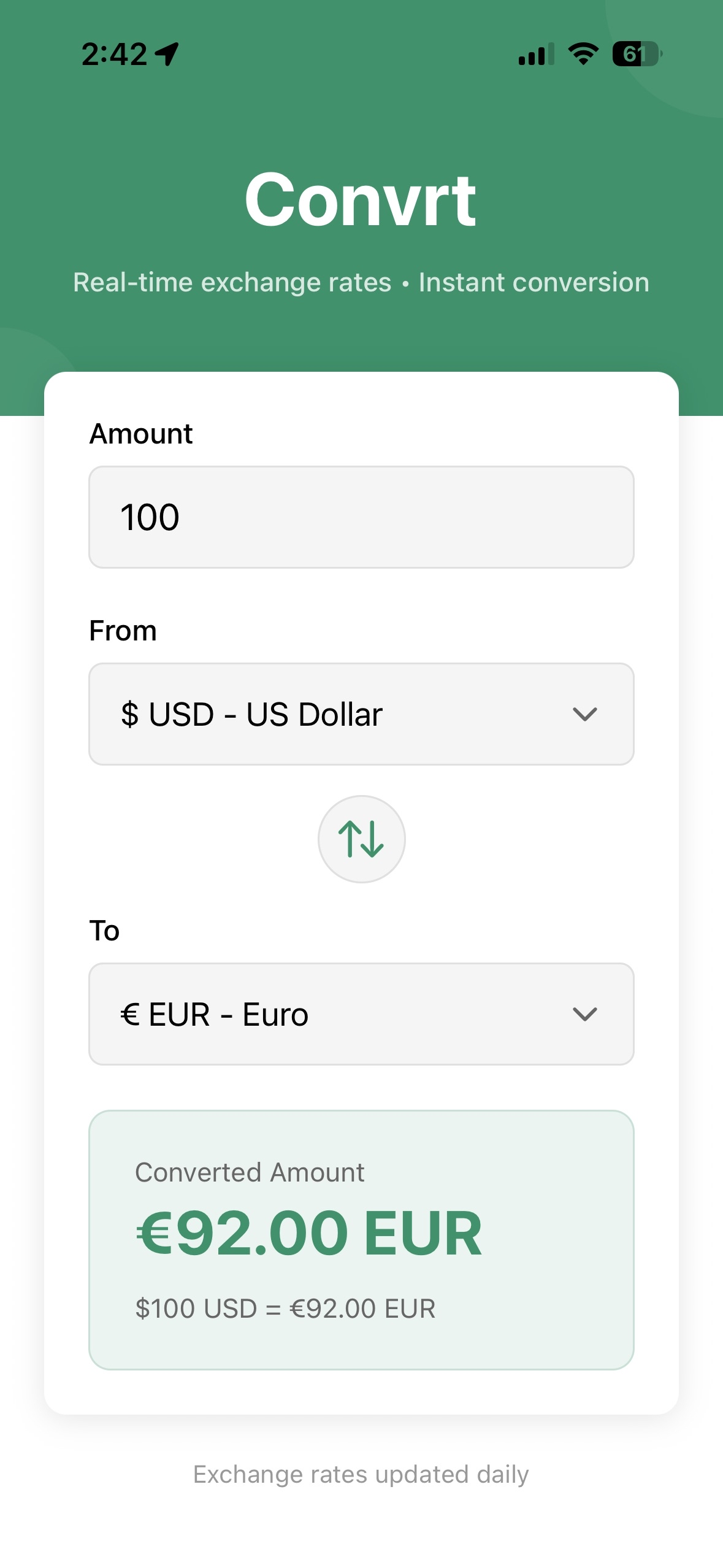Focus the Amount field showing 100
The image size is (723, 1568).
(361, 517)
